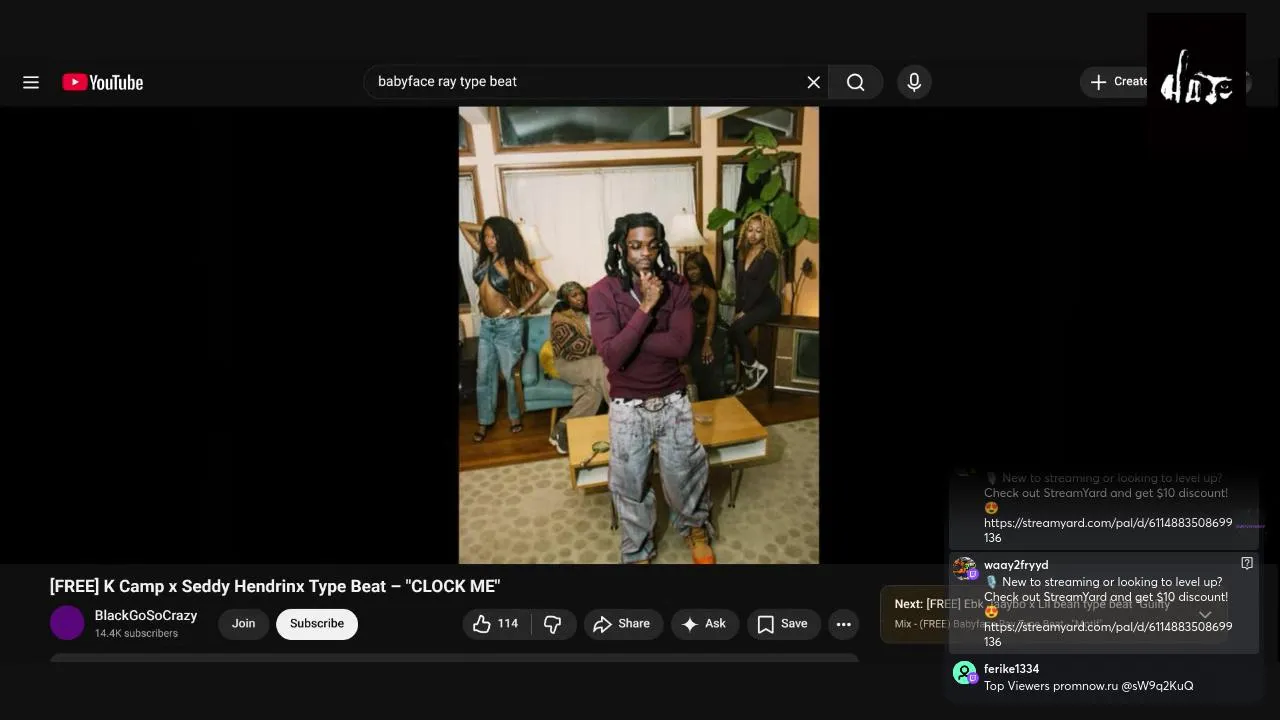Select the username waay2fryyd in chat
The height and width of the screenshot is (720, 1280).
click(1016, 565)
